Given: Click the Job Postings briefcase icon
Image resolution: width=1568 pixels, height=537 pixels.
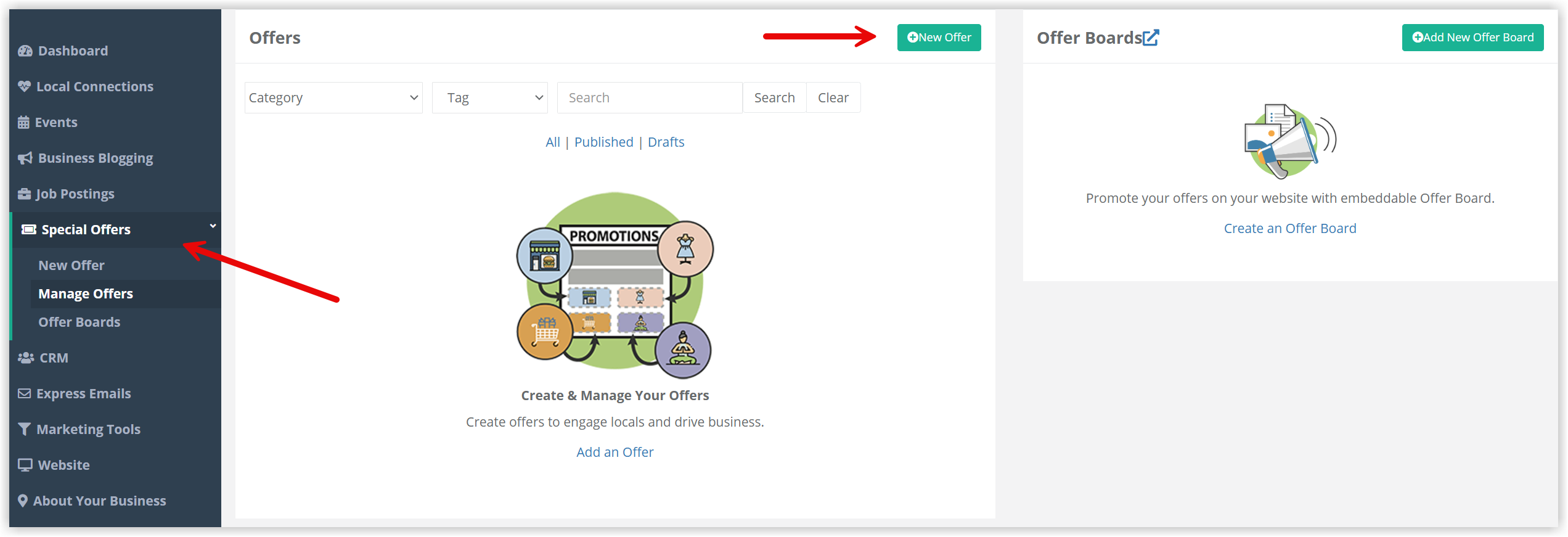Looking at the screenshot, I should 24,194.
